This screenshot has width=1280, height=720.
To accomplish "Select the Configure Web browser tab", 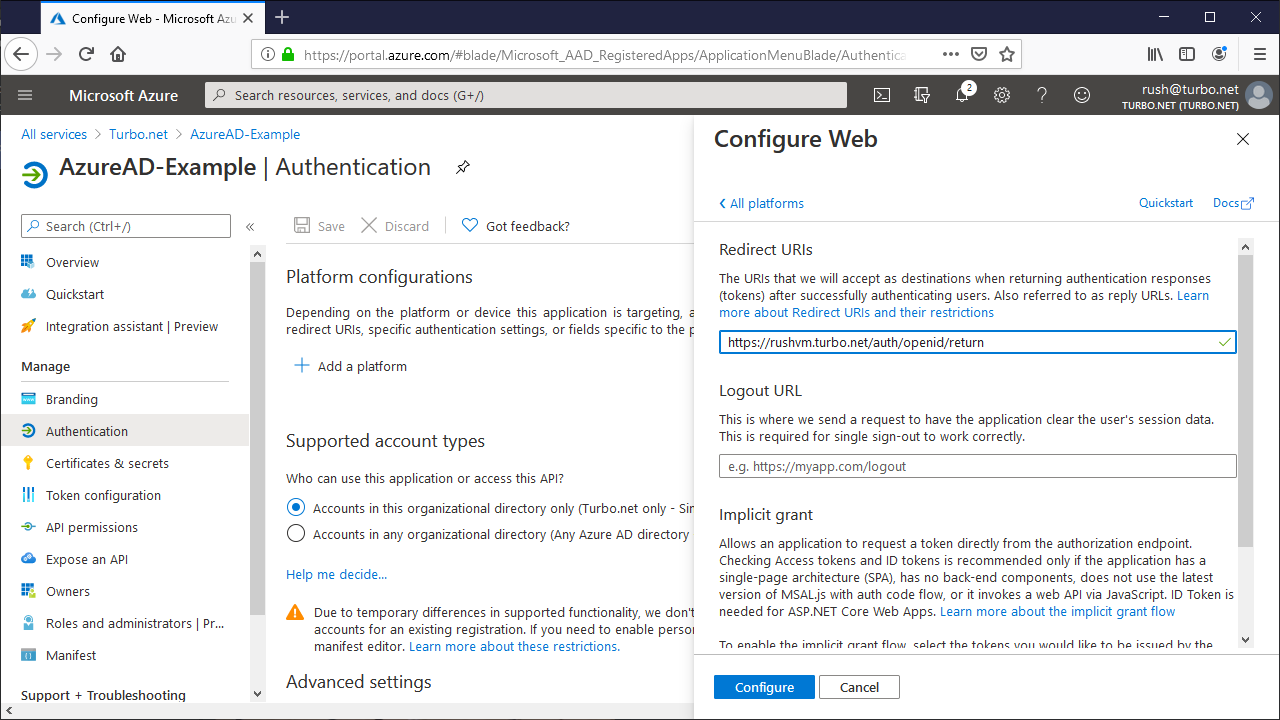I will [140, 17].
